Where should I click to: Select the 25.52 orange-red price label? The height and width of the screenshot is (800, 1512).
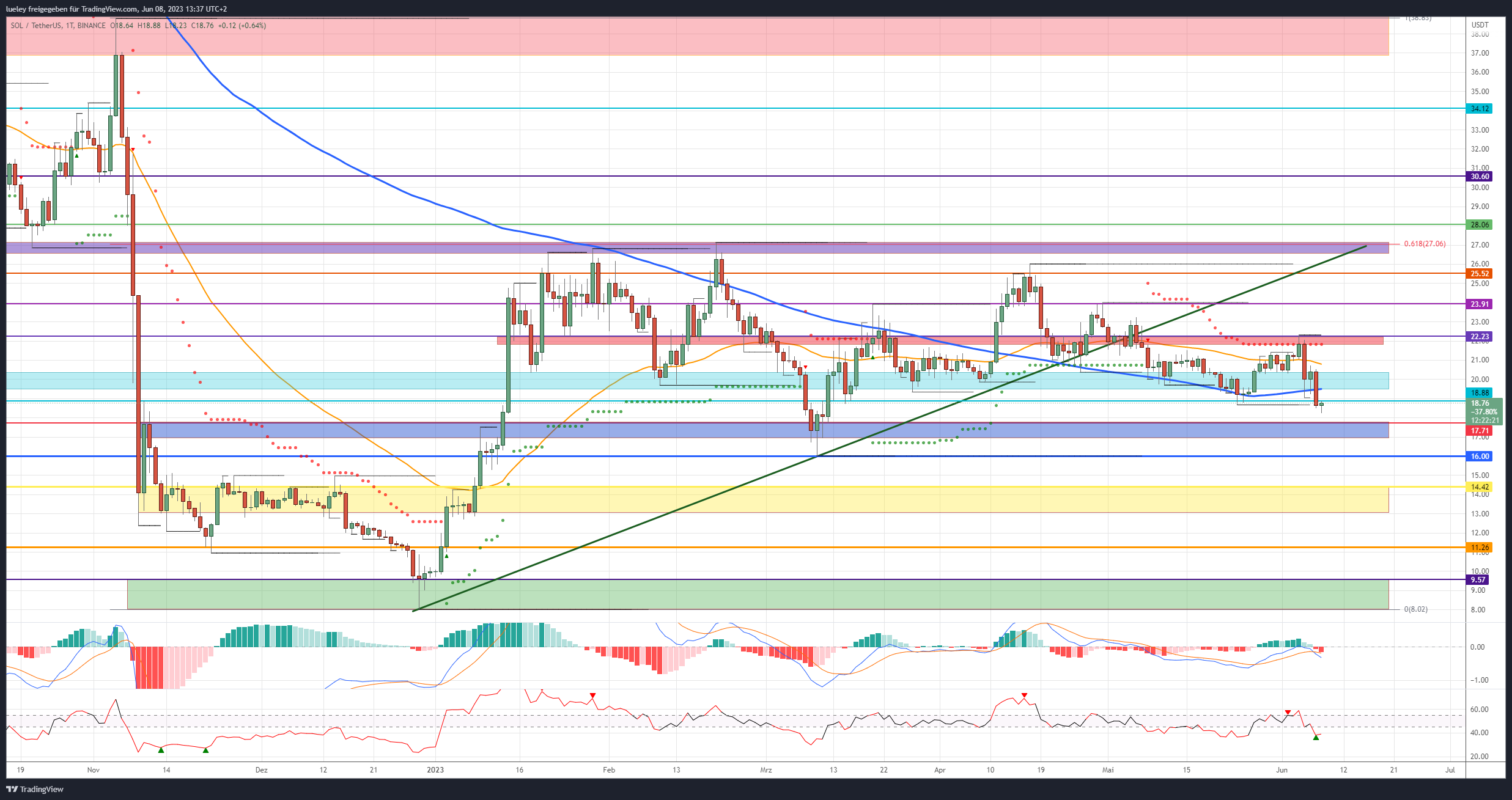(x=1480, y=274)
